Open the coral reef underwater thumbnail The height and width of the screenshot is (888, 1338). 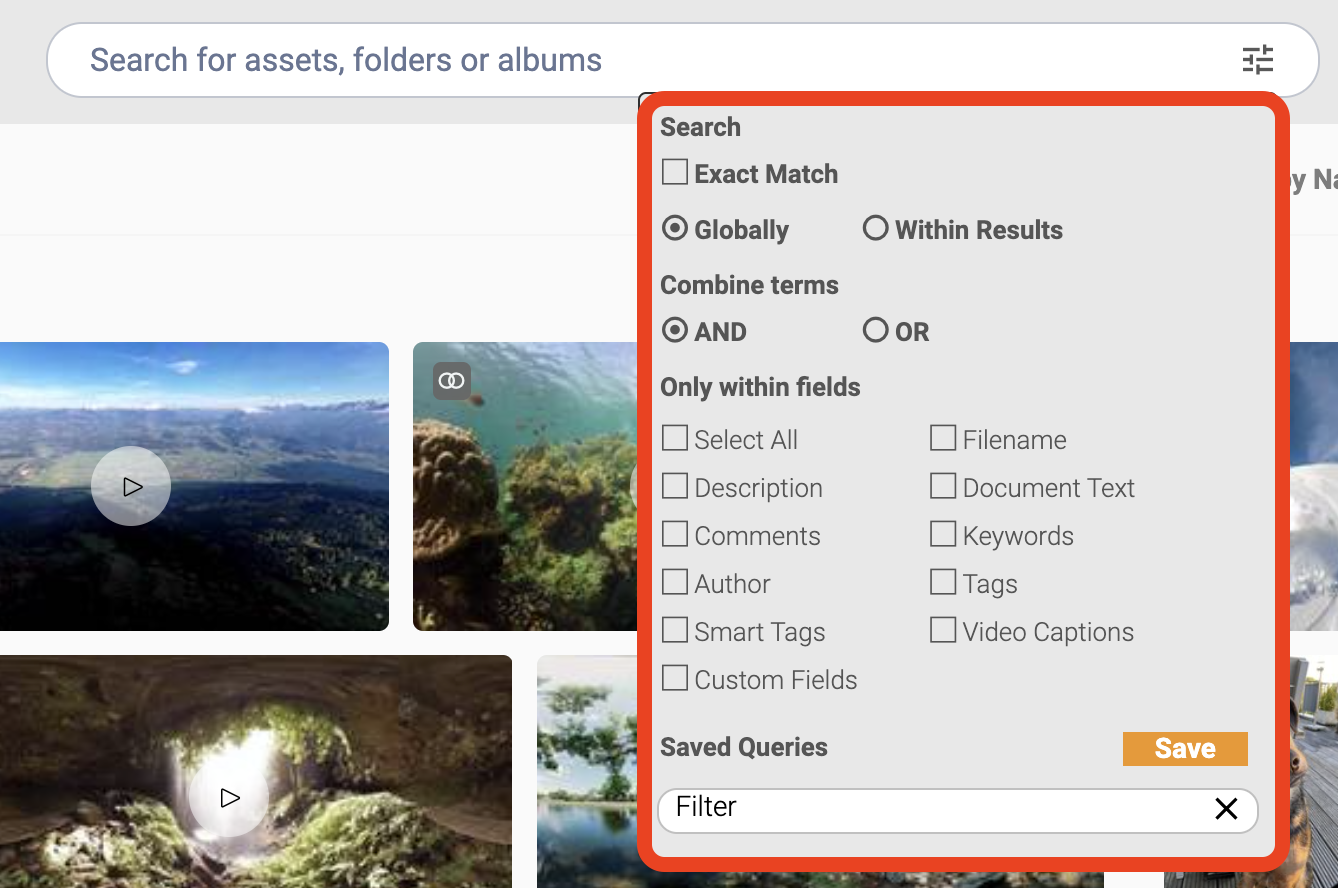pos(525,487)
